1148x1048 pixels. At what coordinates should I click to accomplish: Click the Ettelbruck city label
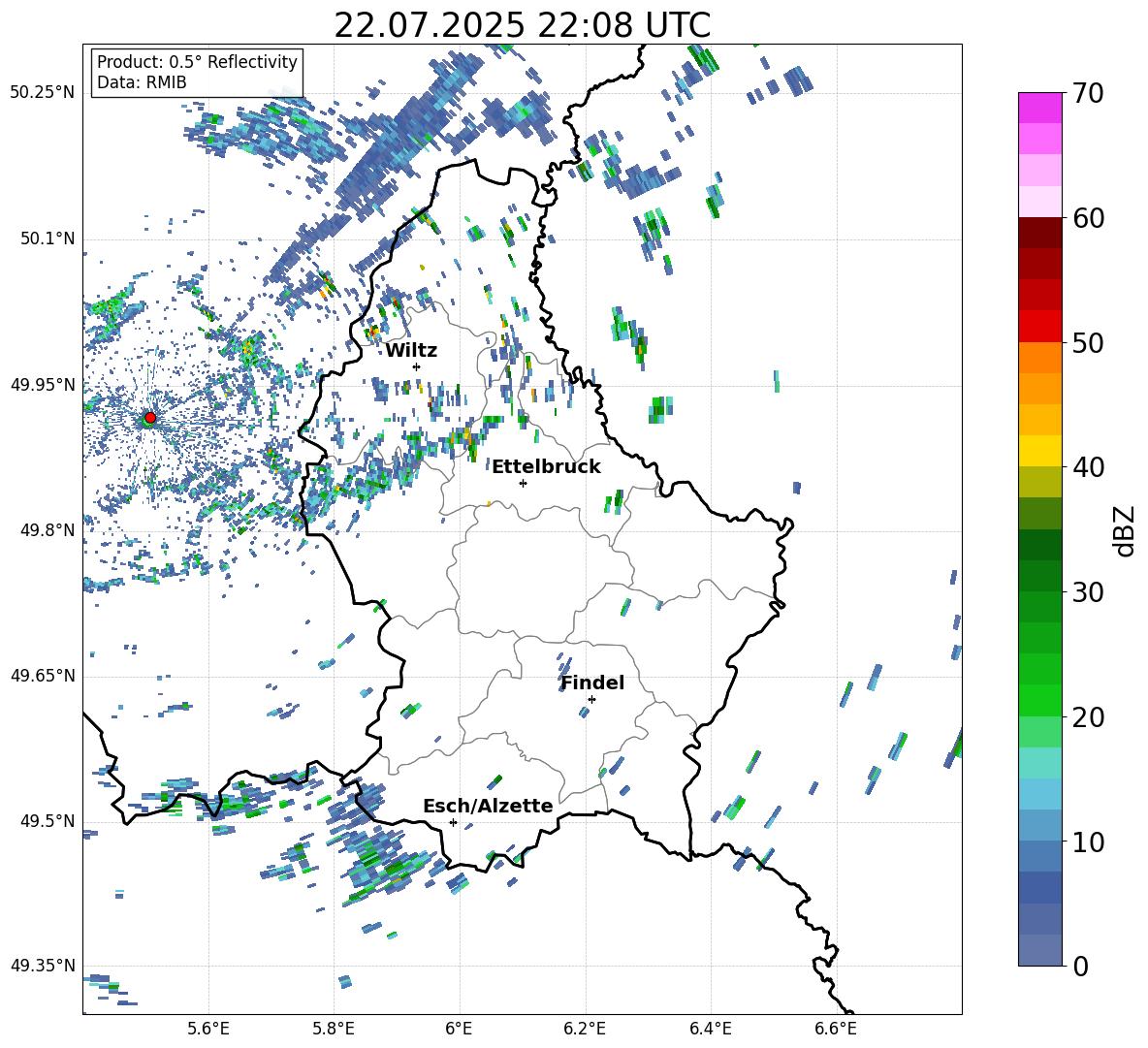(x=546, y=467)
